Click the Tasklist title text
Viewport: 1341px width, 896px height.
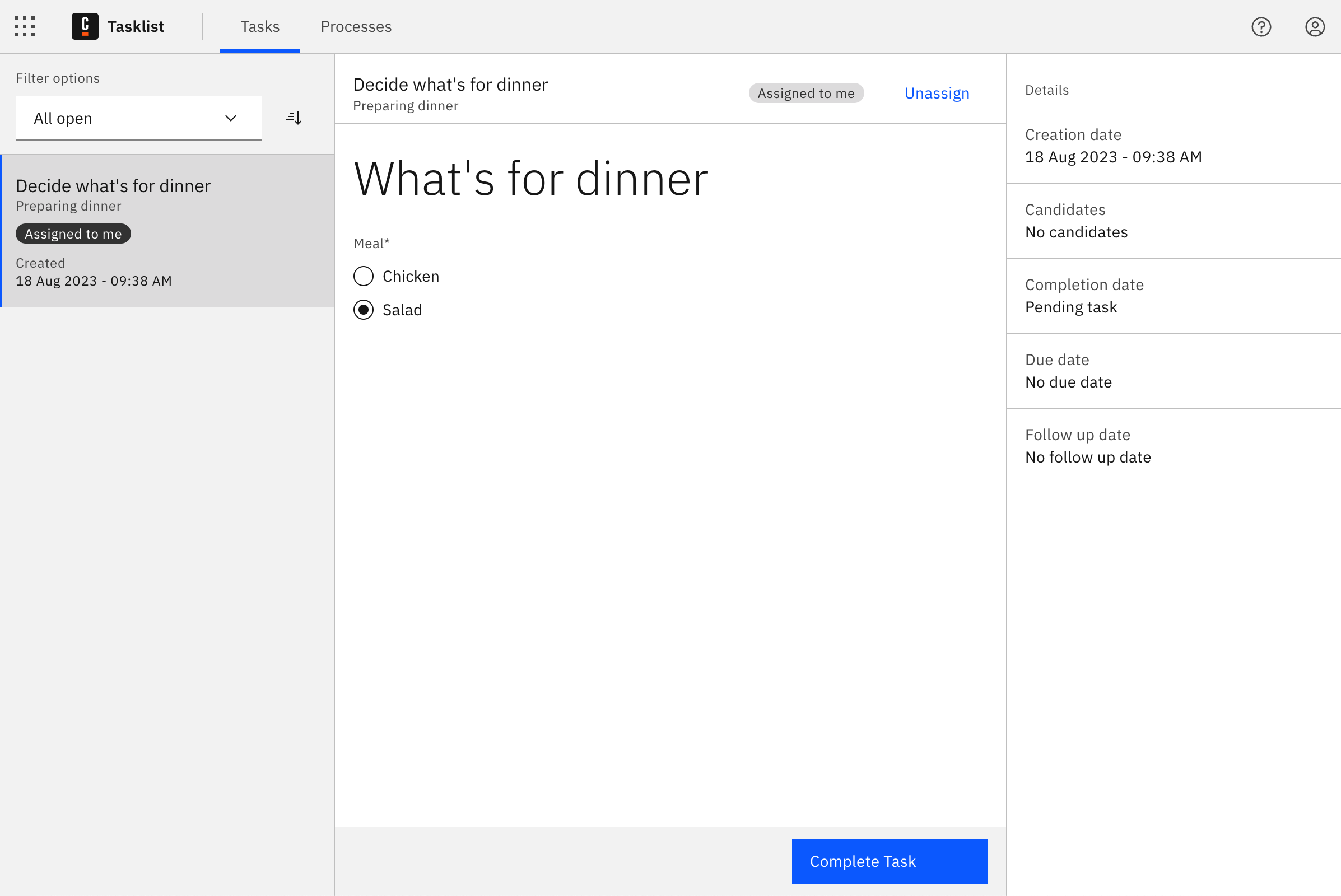136,26
